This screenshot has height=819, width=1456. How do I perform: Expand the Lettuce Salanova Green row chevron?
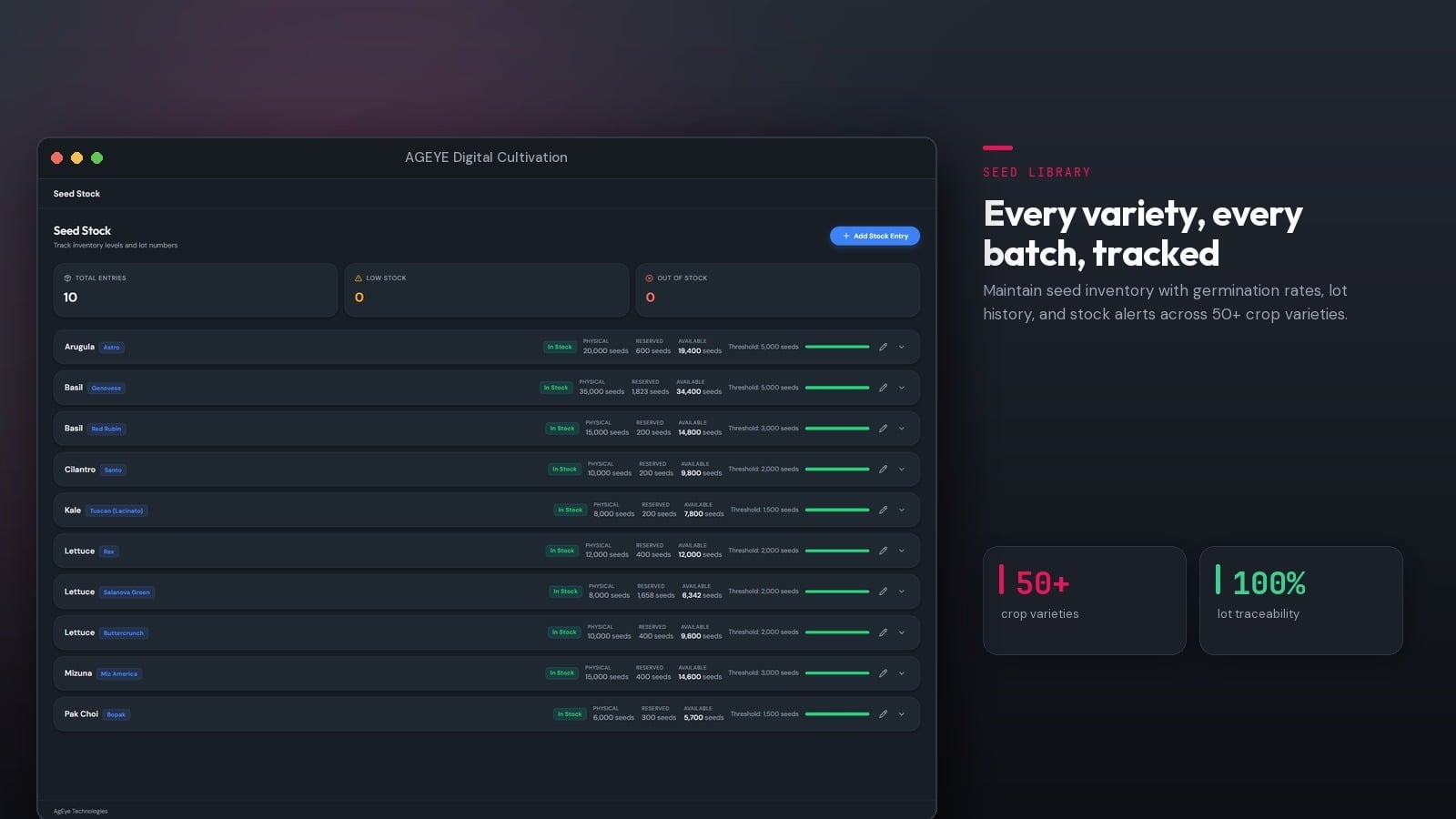click(x=902, y=591)
